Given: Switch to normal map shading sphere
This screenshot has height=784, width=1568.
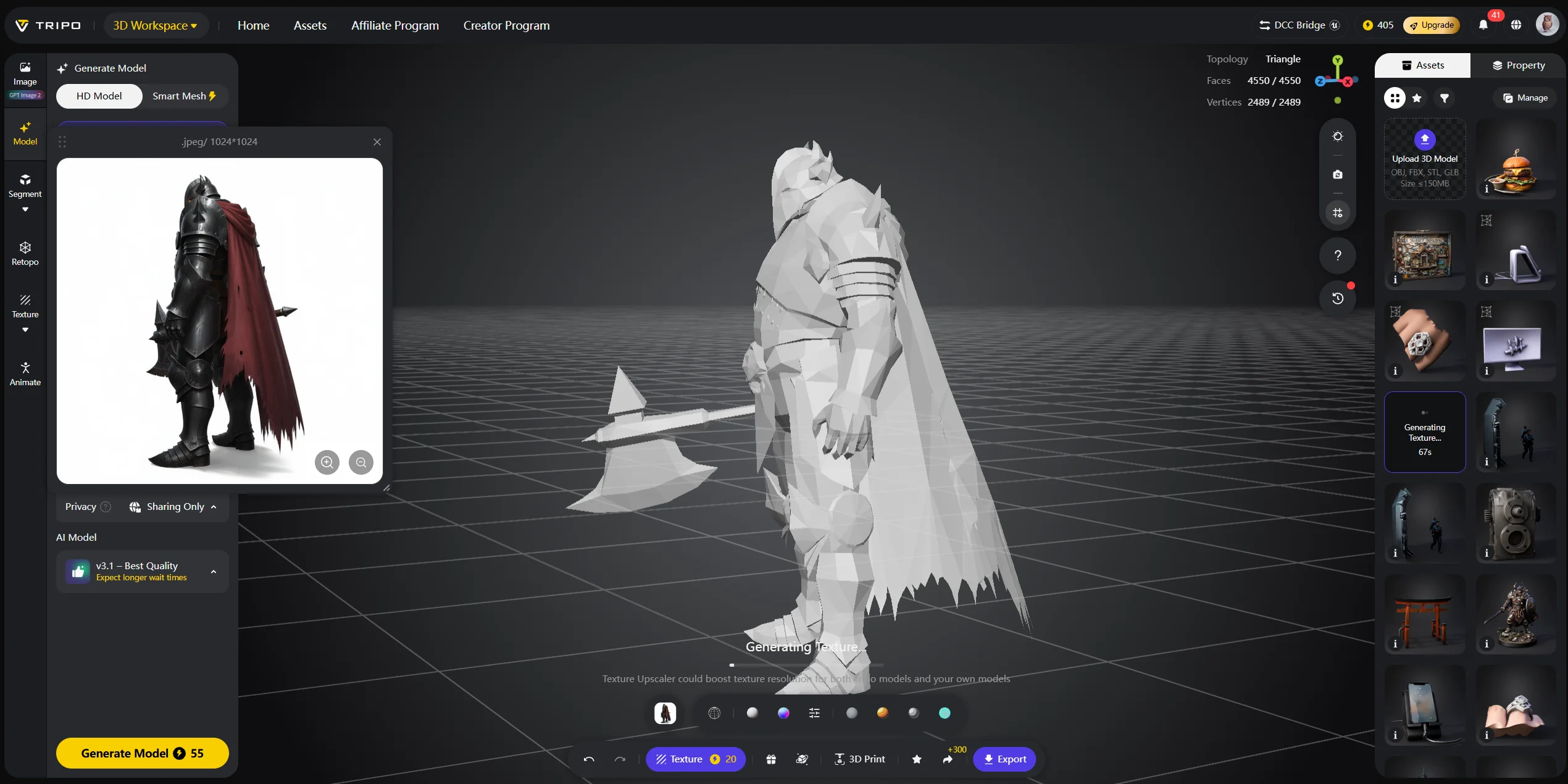Looking at the screenshot, I should [783, 713].
